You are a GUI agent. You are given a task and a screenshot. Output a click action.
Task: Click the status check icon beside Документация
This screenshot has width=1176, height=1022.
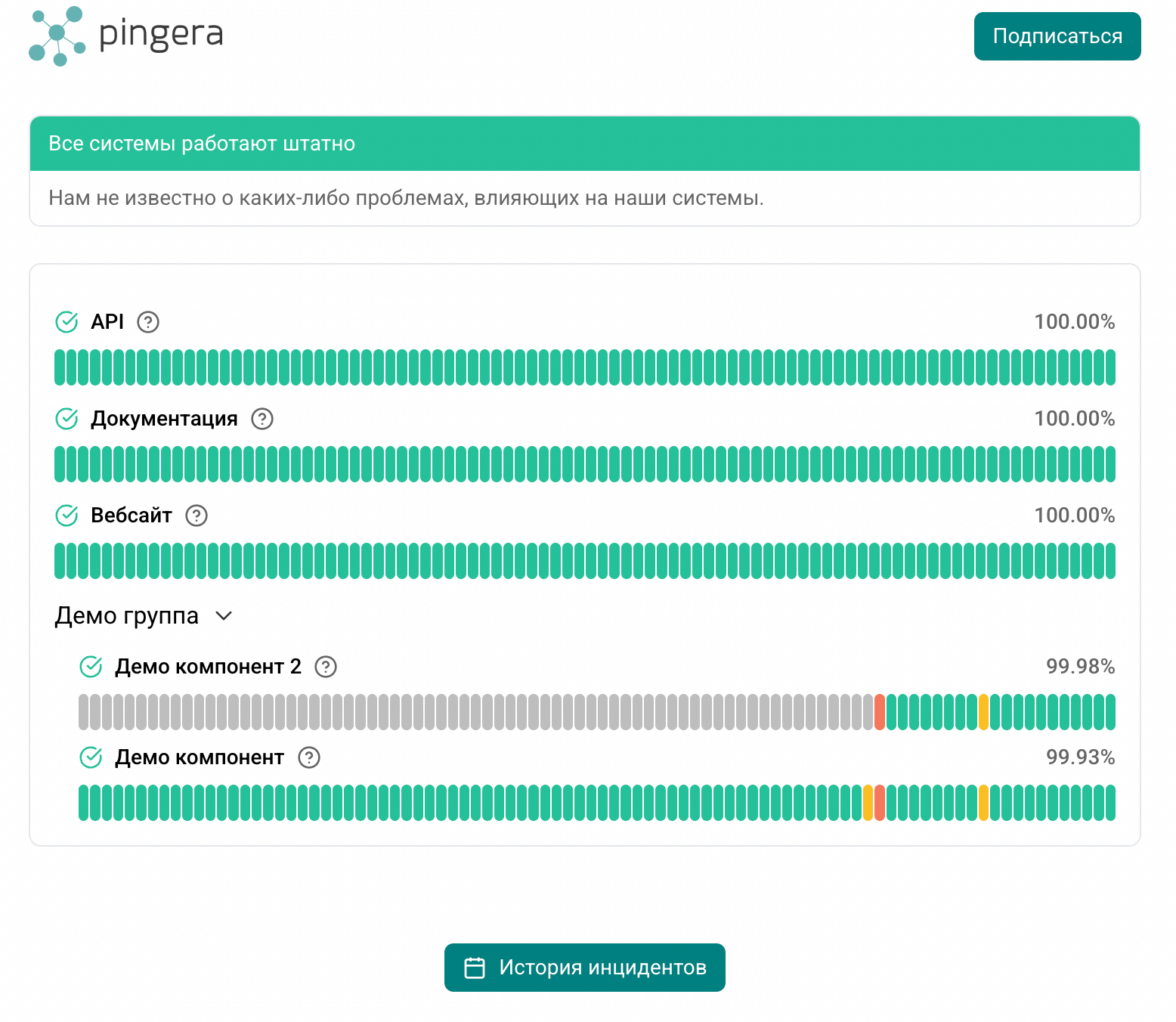coord(67,419)
